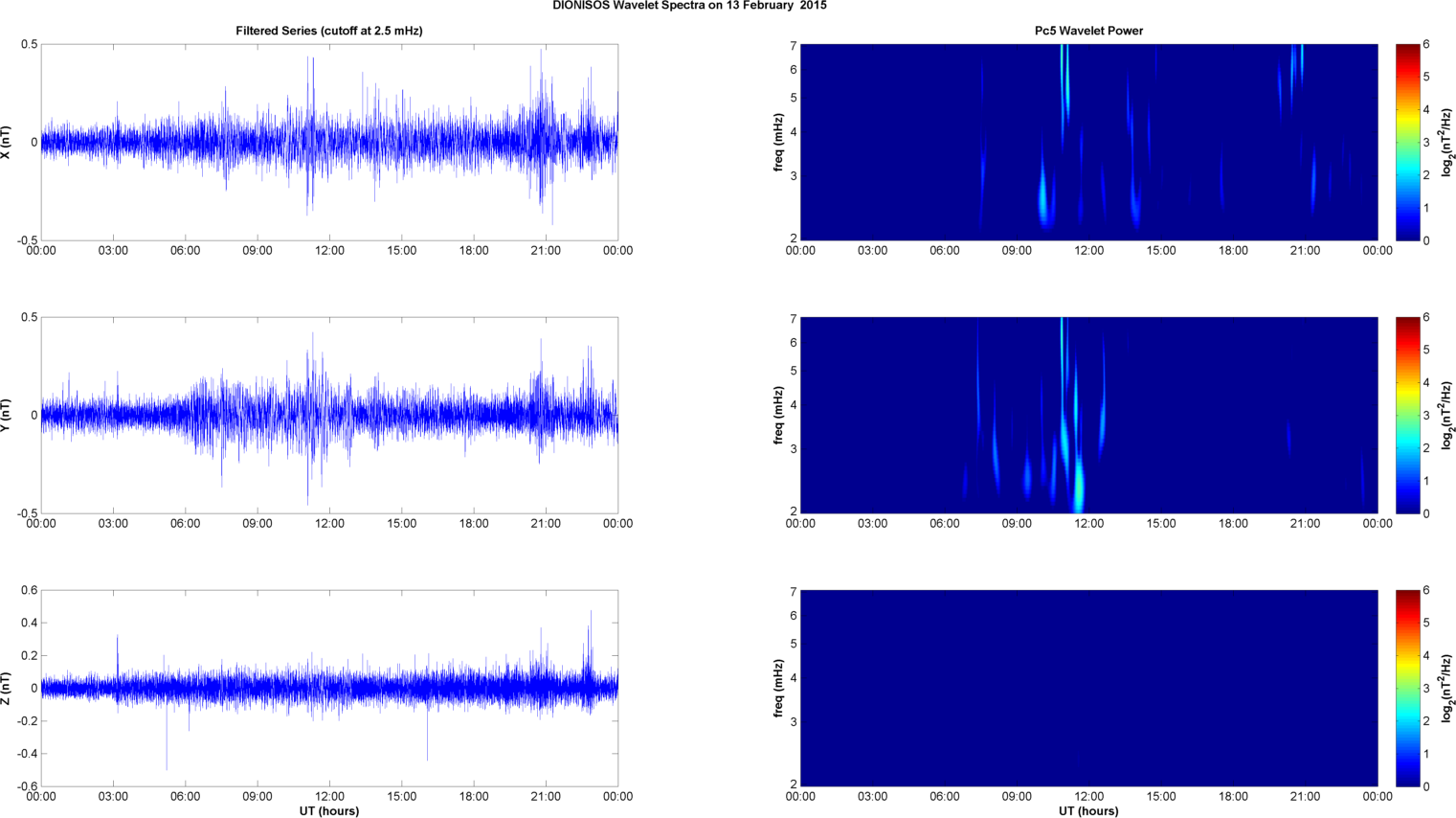Click the log2(nT²/Hz) label of Z colorbar

tap(1448, 689)
